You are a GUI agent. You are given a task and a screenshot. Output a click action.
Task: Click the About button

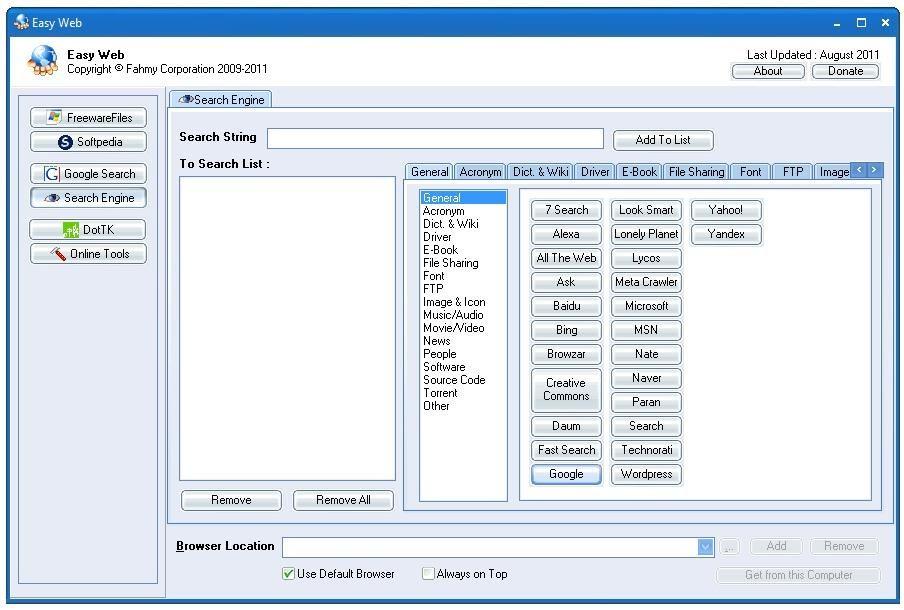point(767,71)
